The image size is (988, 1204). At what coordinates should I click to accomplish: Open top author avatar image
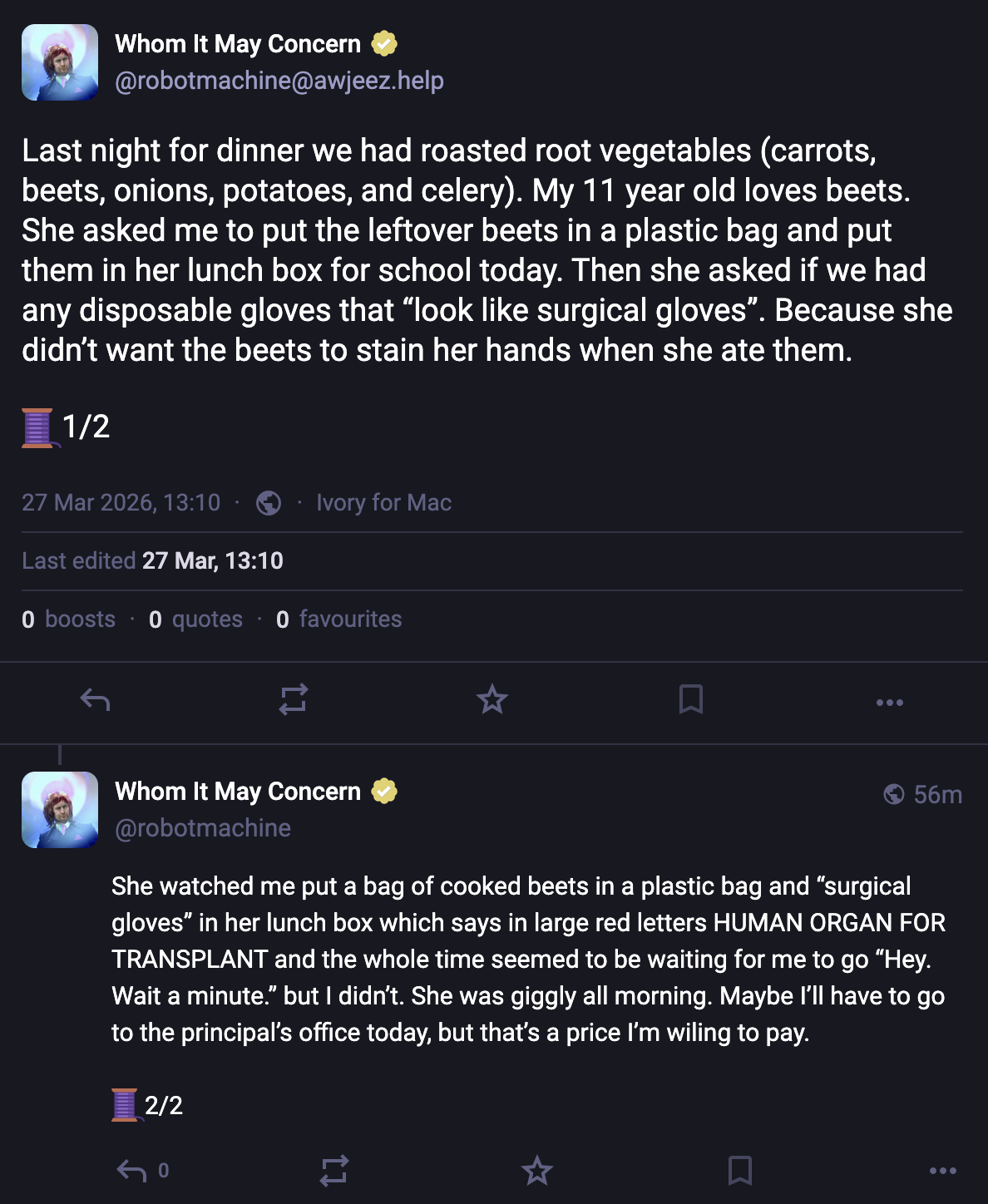click(60, 62)
